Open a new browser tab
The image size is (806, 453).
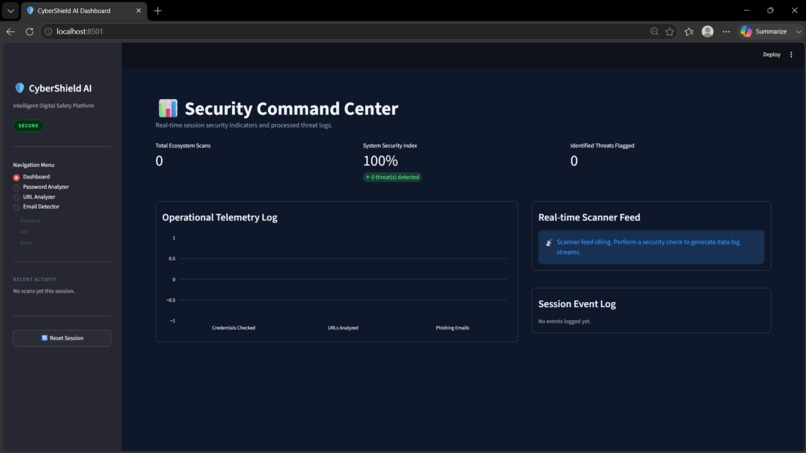pos(158,10)
